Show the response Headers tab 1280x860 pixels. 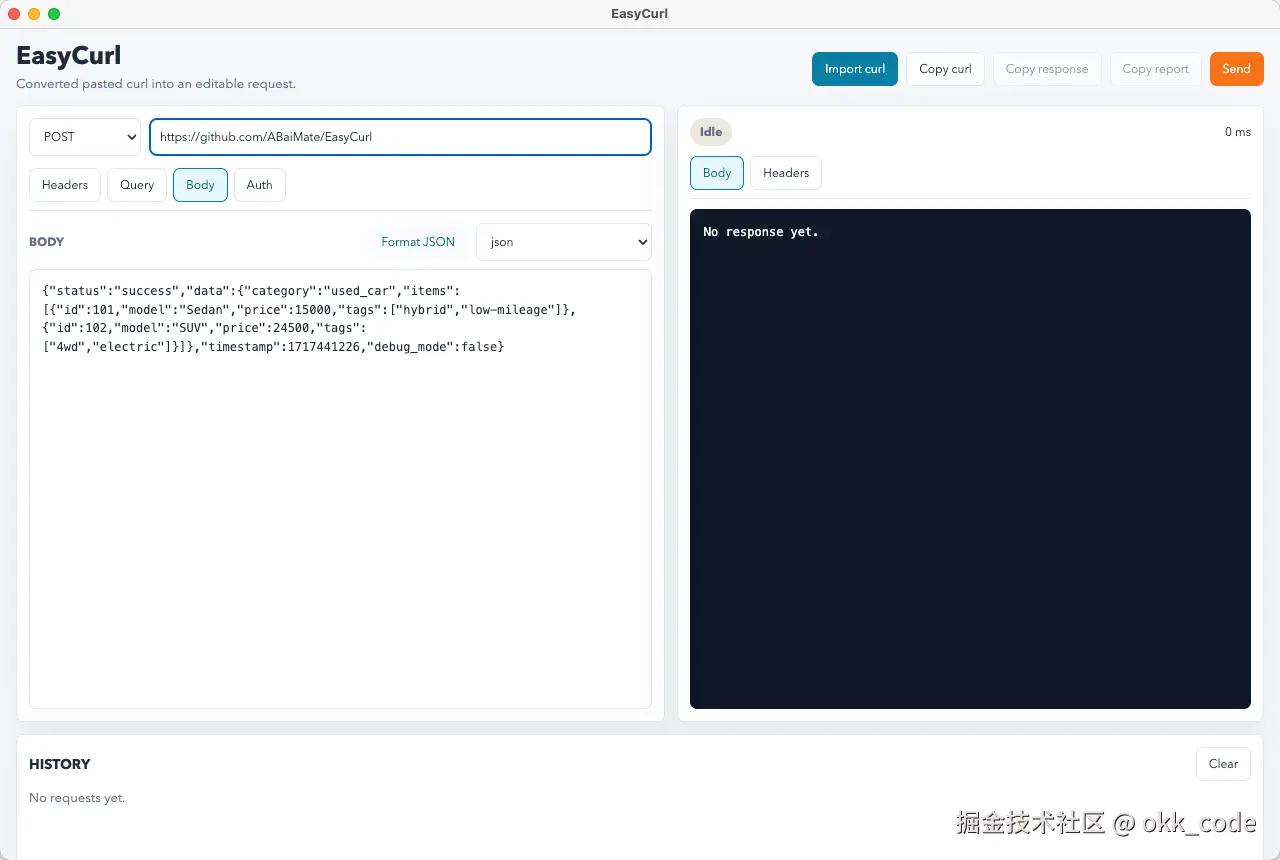point(786,173)
